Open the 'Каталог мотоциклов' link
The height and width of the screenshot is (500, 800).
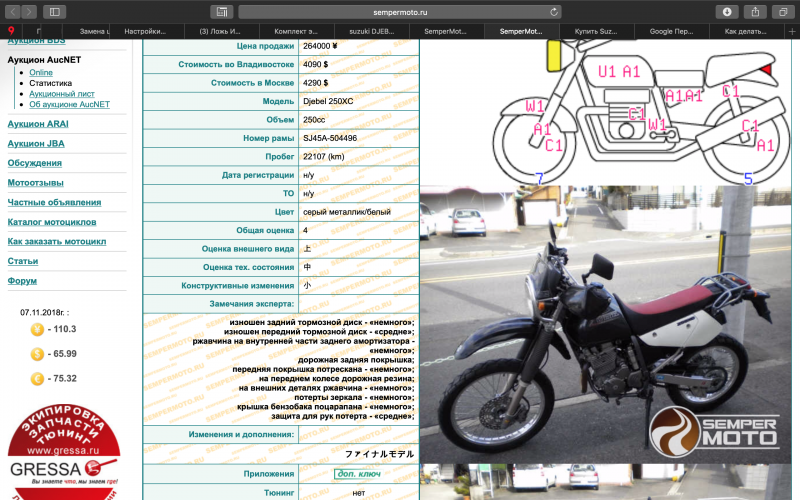coord(52,222)
